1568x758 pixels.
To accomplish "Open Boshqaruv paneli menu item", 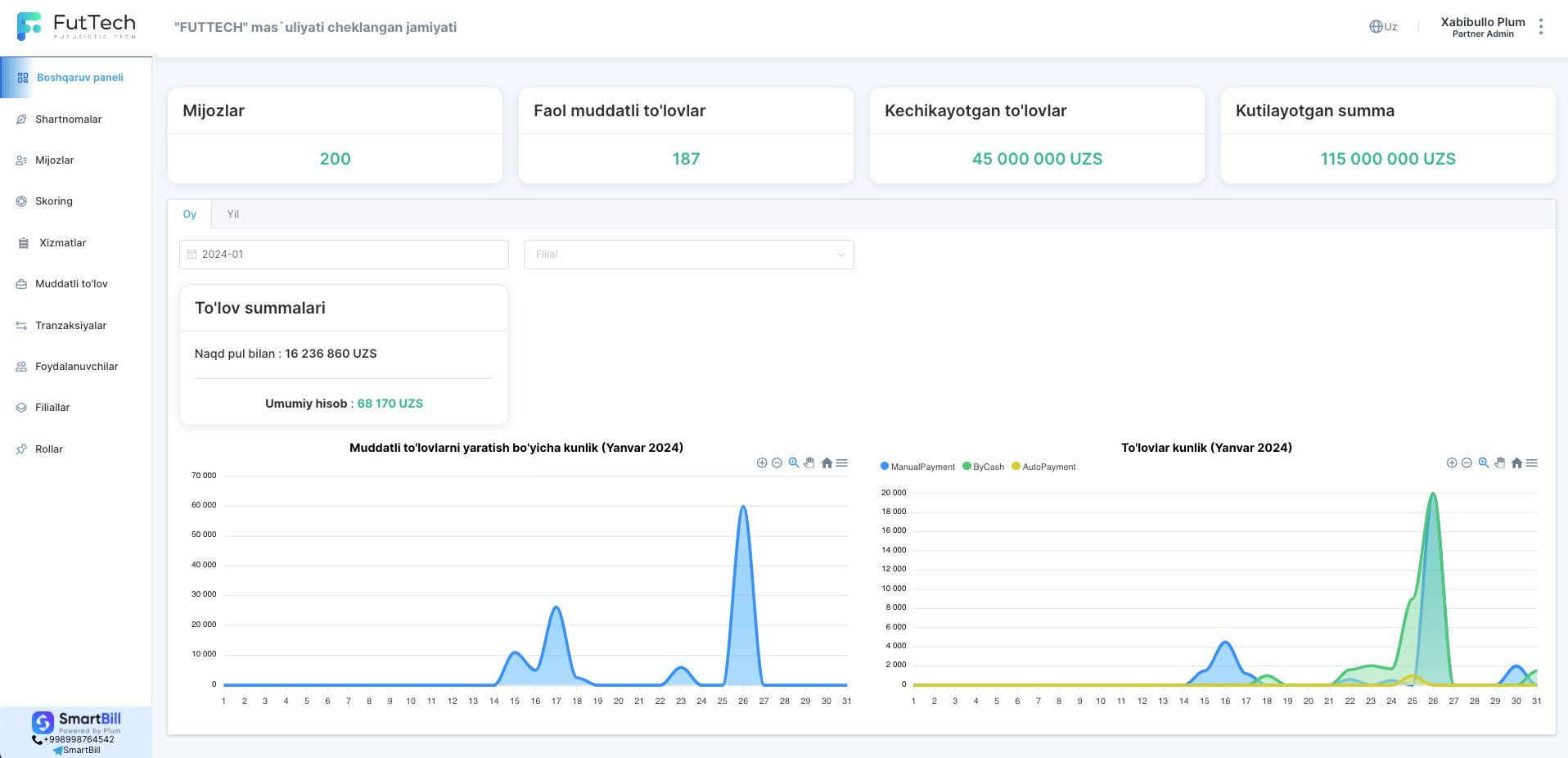I will click(x=76, y=78).
